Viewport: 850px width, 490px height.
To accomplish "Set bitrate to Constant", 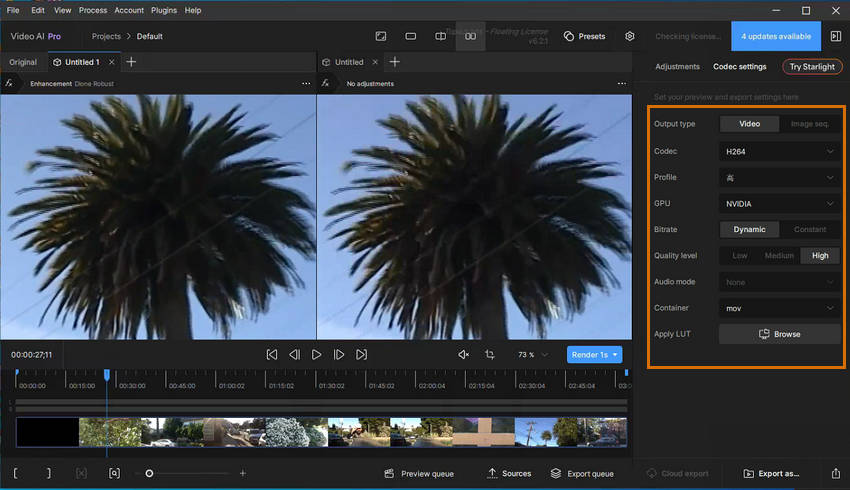I will 810,229.
